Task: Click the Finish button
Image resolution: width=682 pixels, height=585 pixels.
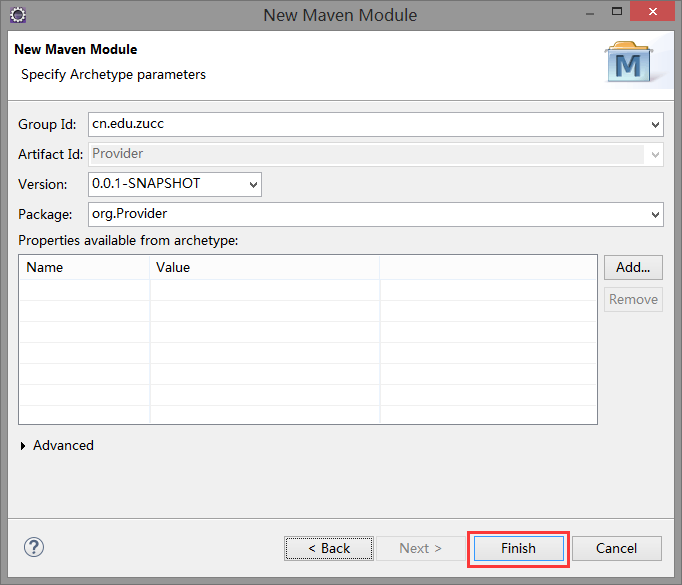Action: (518, 548)
